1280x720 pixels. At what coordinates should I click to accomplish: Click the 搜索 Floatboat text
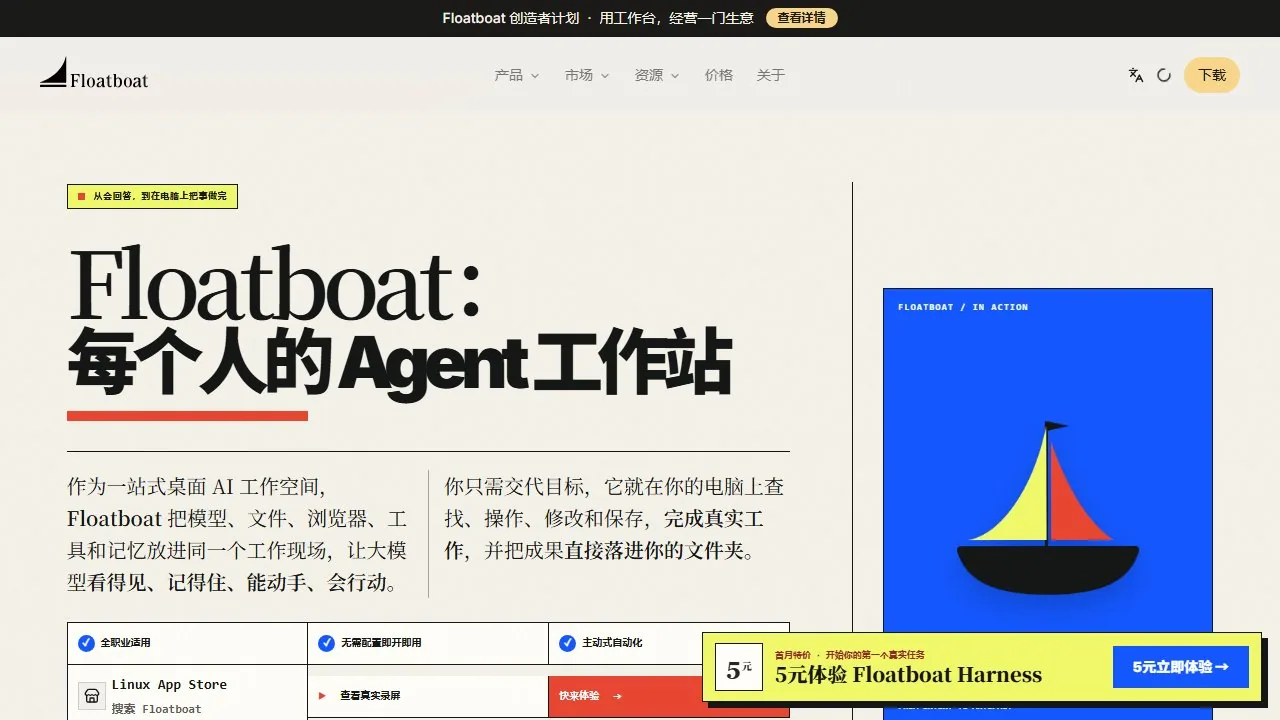click(156, 709)
